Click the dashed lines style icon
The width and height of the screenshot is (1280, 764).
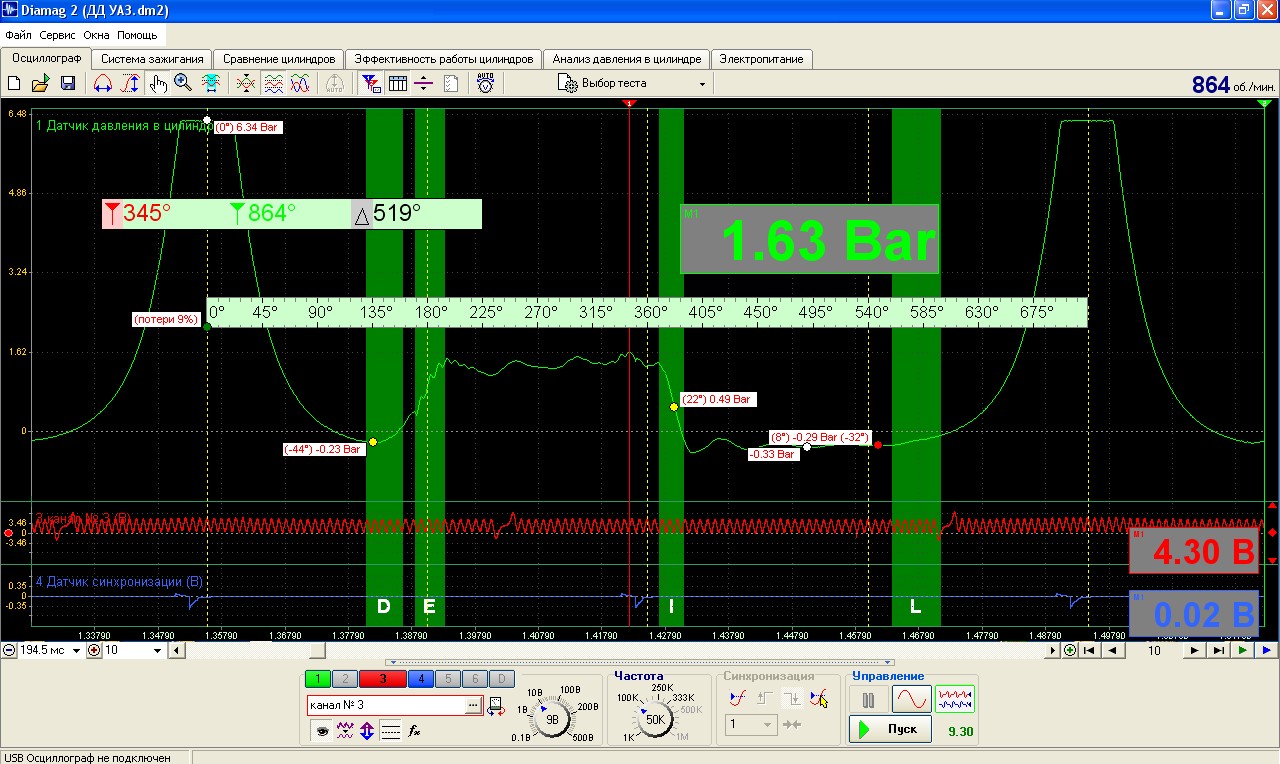[391, 731]
